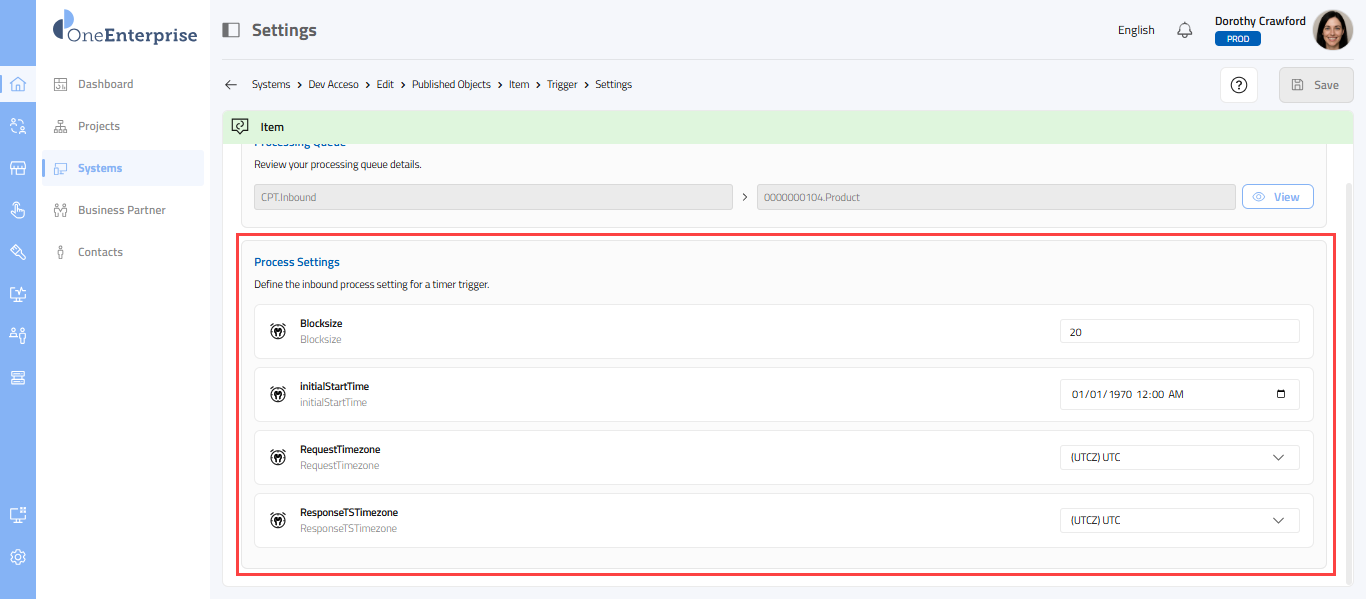Click the Save button
1366x599 pixels.
1315,85
